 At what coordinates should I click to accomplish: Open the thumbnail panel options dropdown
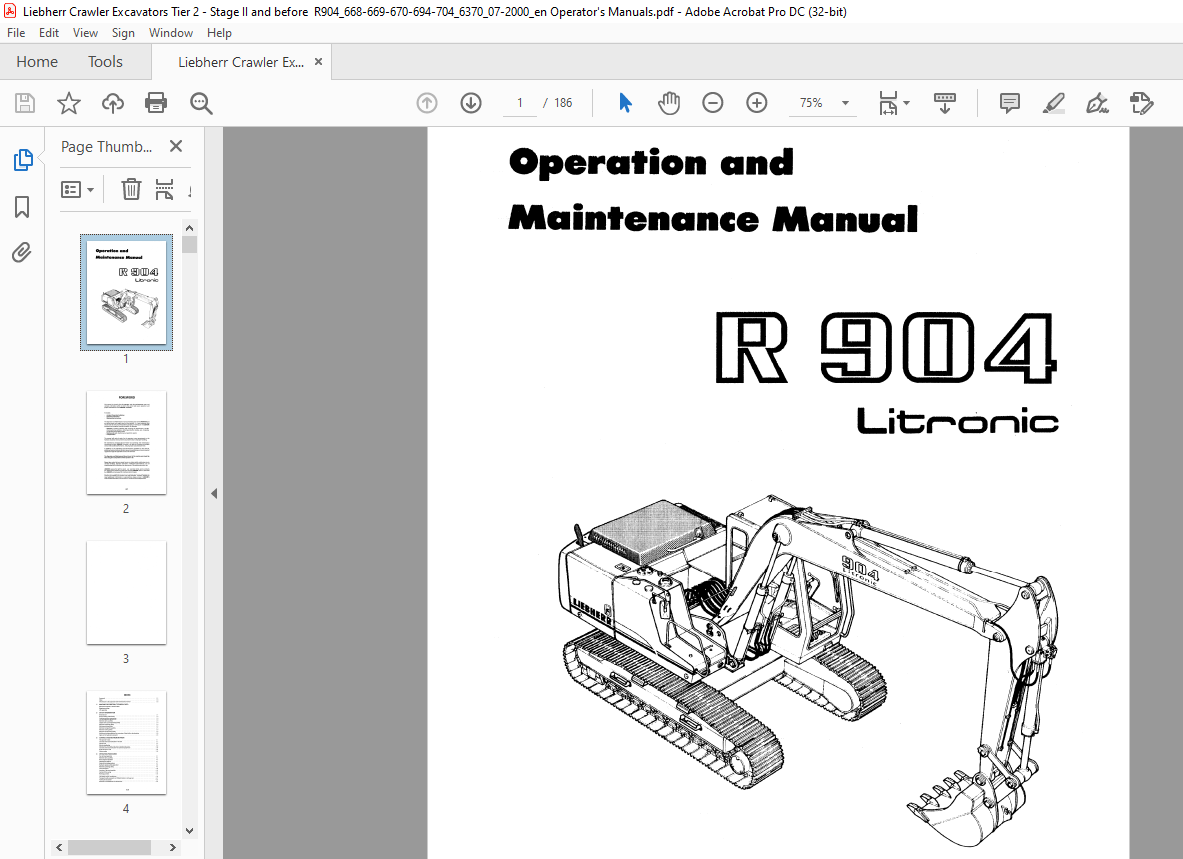tap(77, 189)
